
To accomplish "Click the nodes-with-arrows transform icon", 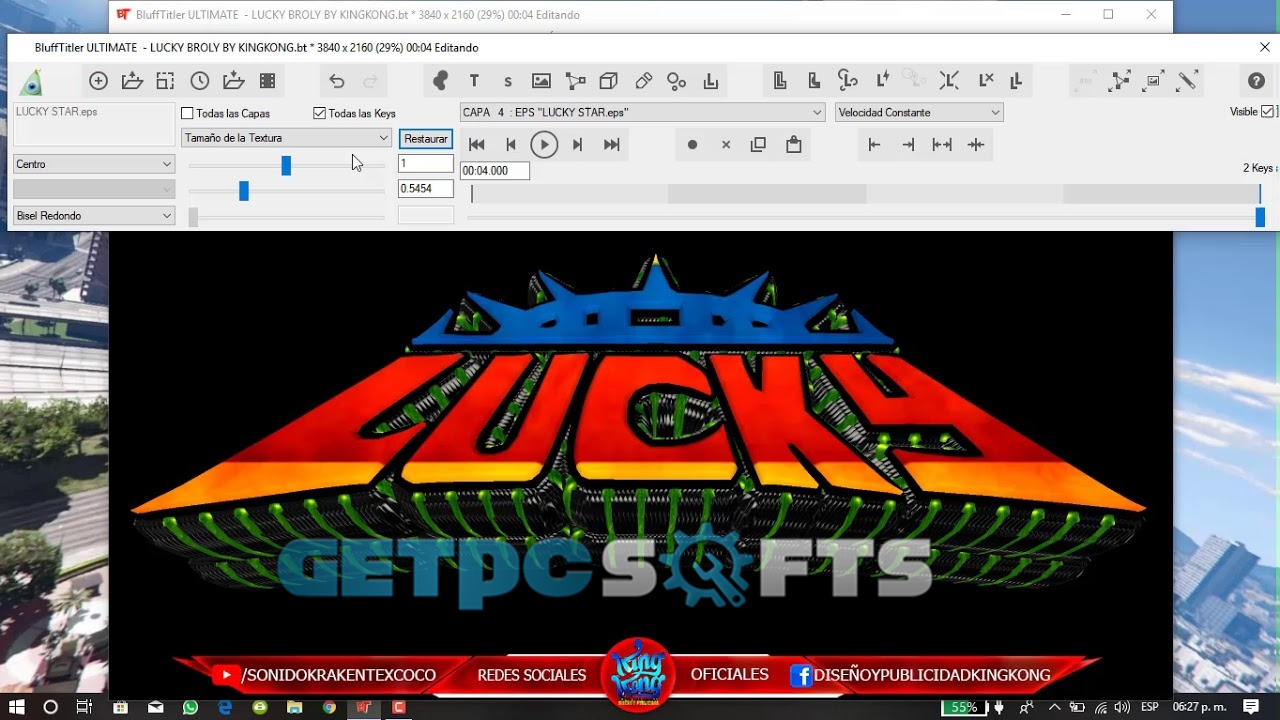I will (x=1120, y=81).
